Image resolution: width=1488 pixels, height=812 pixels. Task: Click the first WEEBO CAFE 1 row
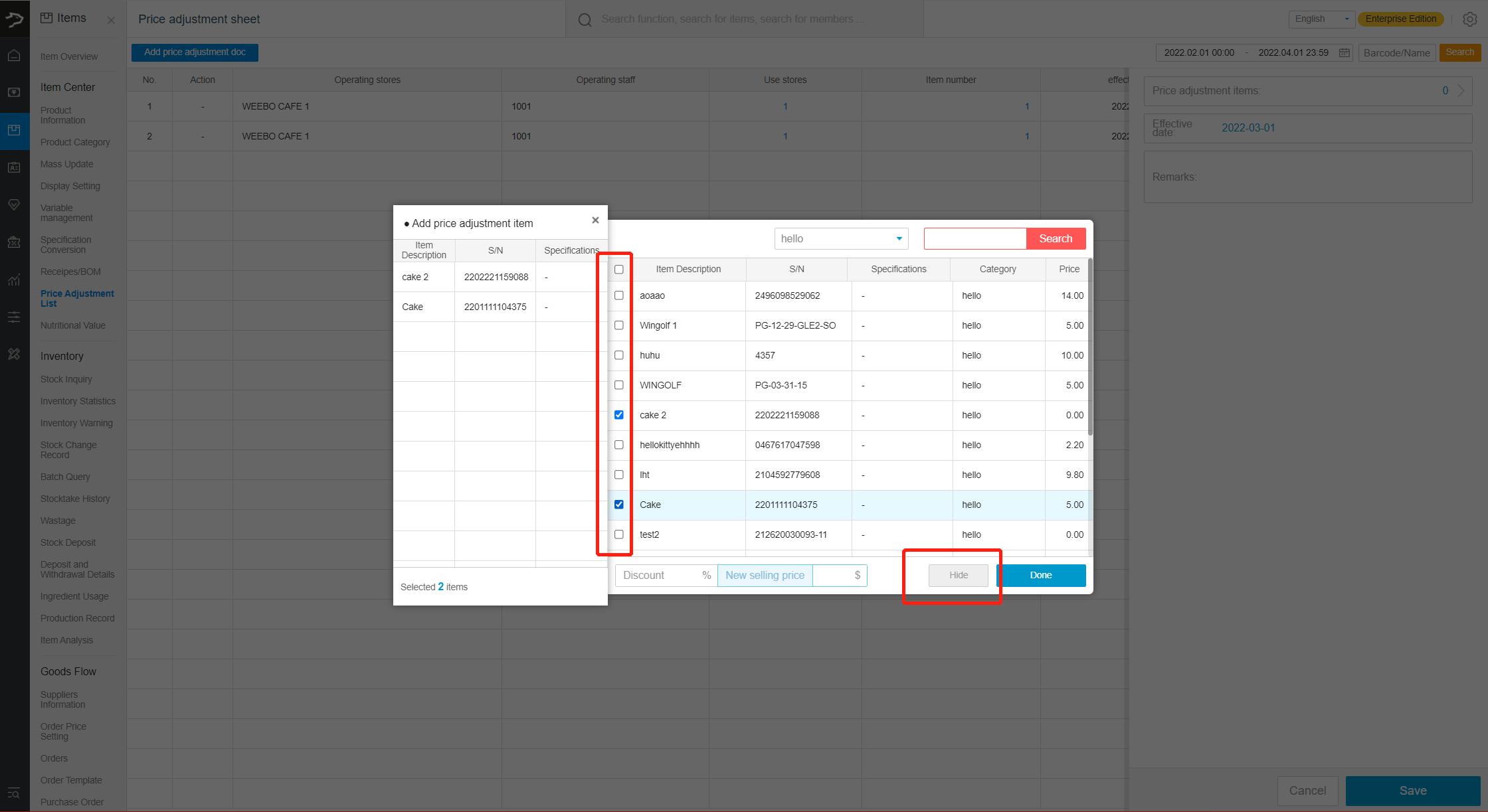pyautogui.click(x=628, y=106)
